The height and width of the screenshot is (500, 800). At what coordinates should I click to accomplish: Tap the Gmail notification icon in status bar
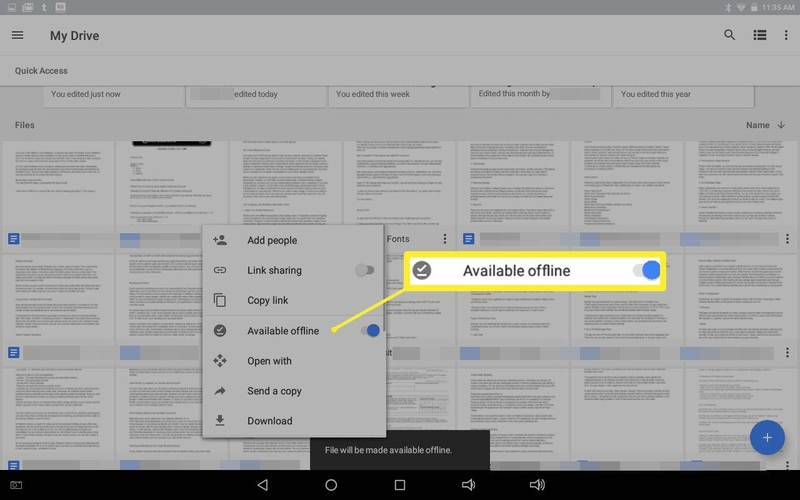point(28,7)
